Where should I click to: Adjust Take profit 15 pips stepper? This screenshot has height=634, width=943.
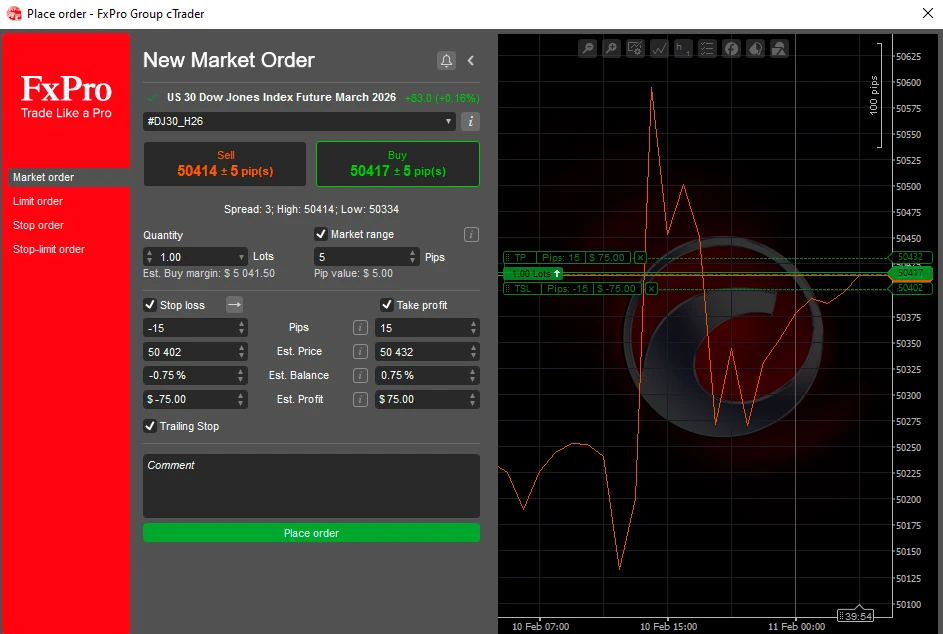coord(473,328)
